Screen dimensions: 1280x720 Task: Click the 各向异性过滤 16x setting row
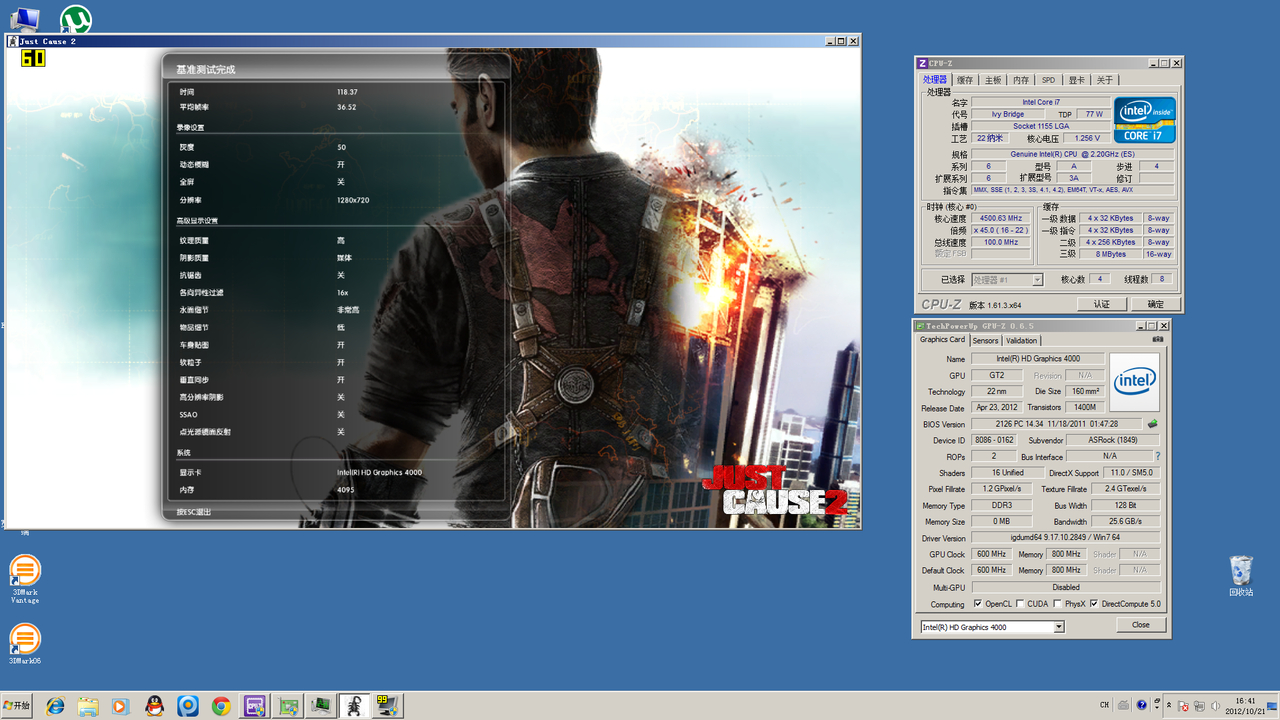coord(265,293)
